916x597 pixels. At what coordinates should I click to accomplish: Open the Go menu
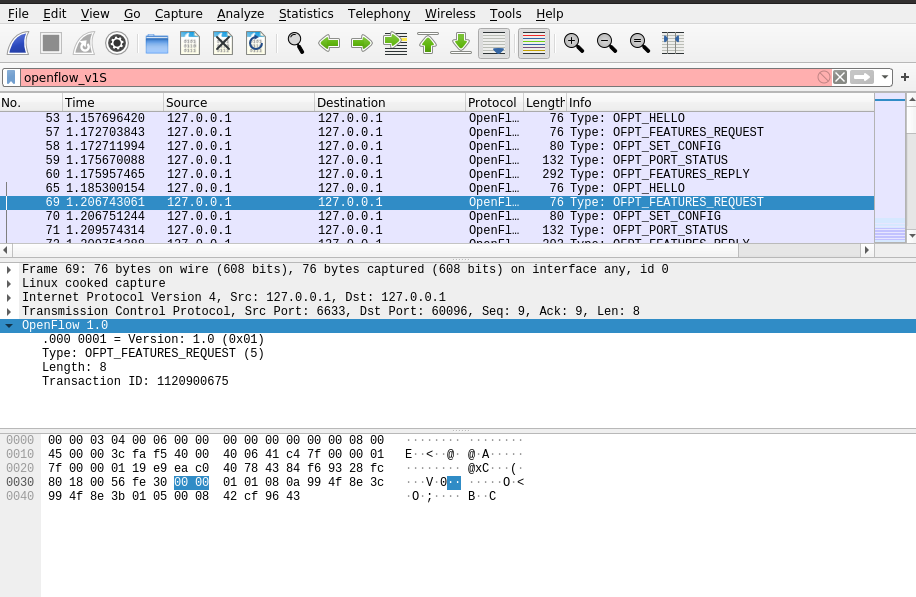[132, 13]
